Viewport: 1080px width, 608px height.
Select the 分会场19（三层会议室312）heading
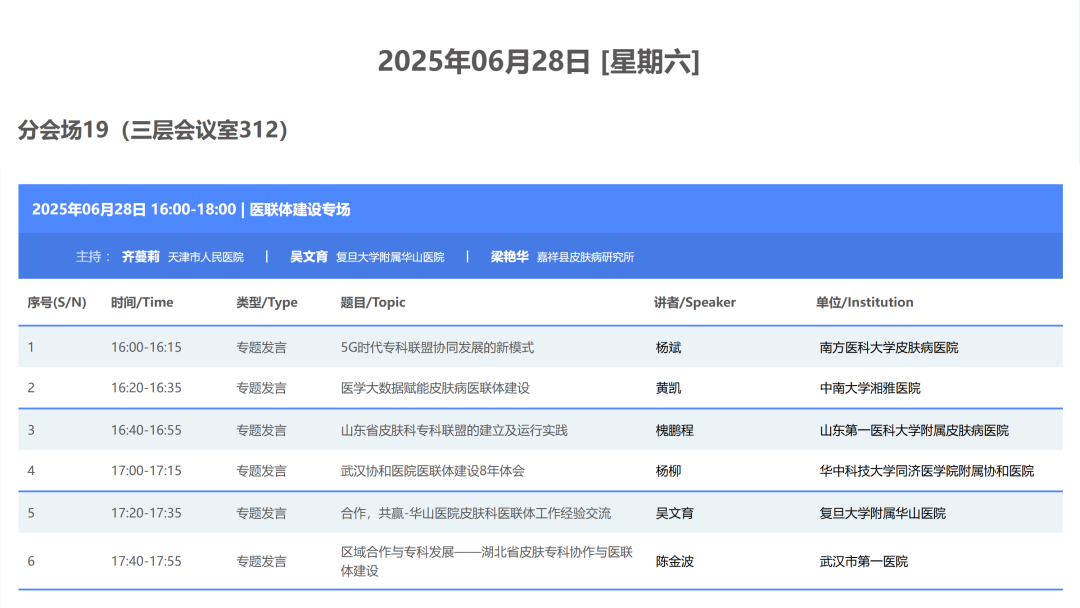pos(152,130)
